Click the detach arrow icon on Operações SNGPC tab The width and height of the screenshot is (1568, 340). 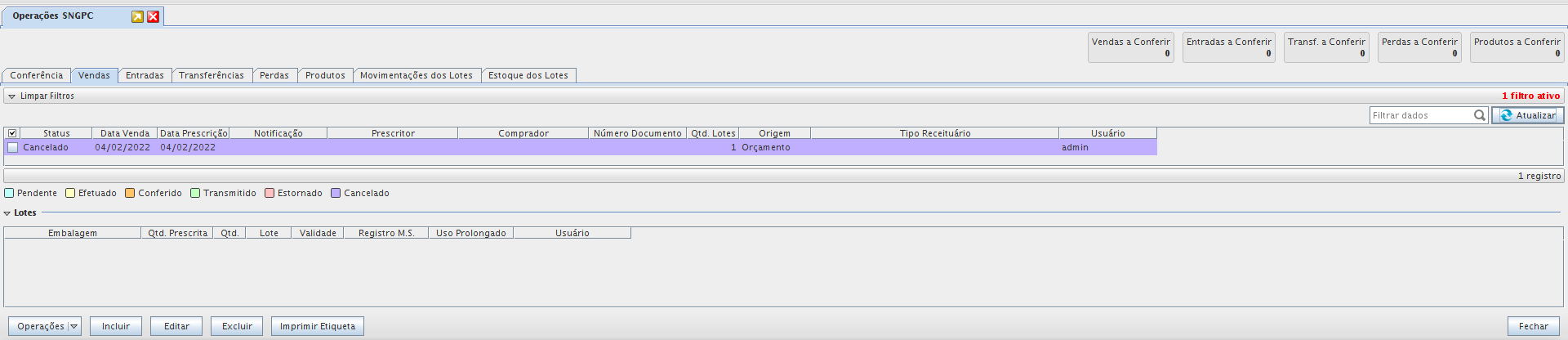[x=137, y=16]
